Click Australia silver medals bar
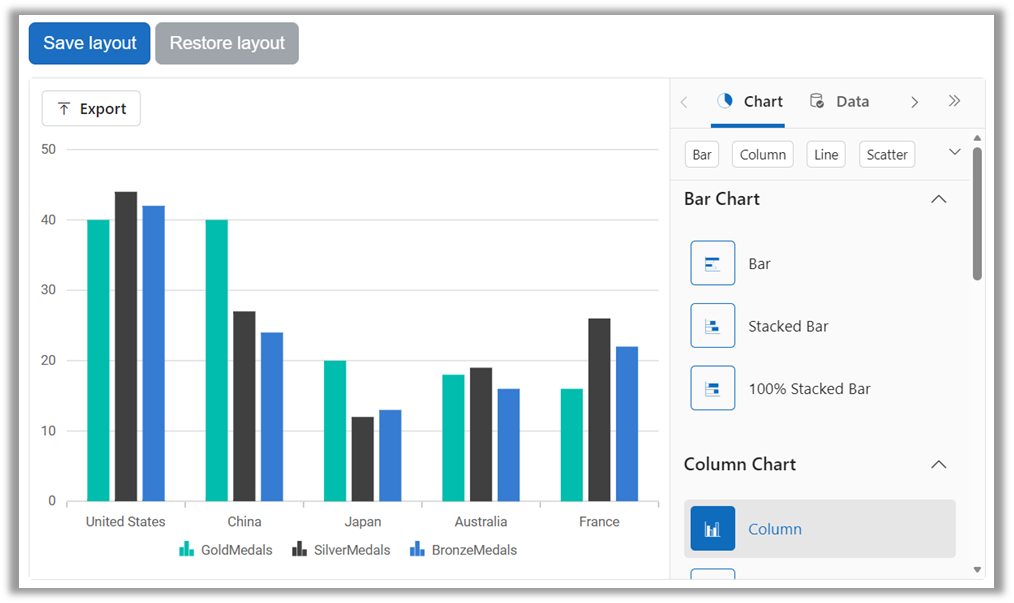Viewport: 1014px width, 603px height. pyautogui.click(x=481, y=434)
